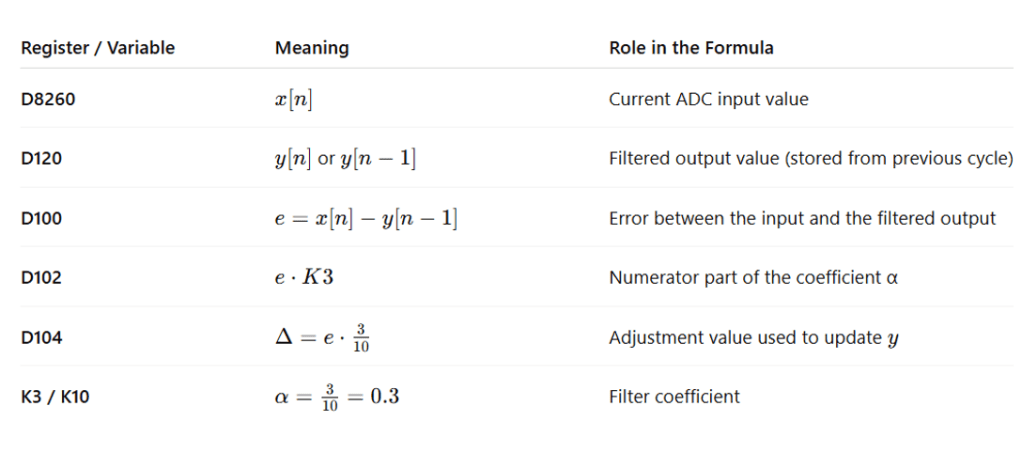Click the "Role in the Formula" header
The width and height of the screenshot is (1022, 468).
[x=691, y=48]
